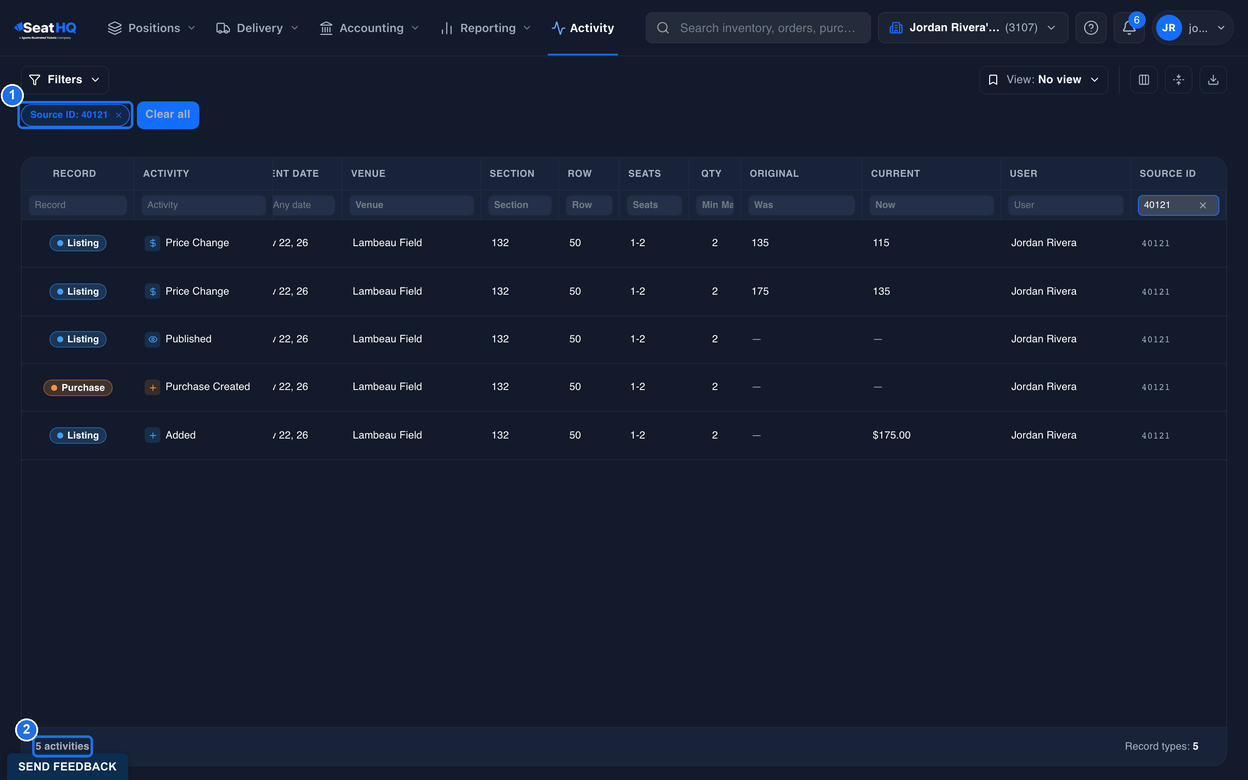Open the Positions menu
The height and width of the screenshot is (780, 1248).
pyautogui.click(x=151, y=28)
